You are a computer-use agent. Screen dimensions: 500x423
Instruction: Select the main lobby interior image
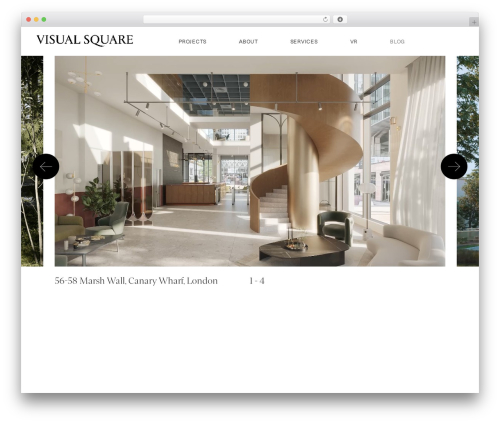click(250, 161)
